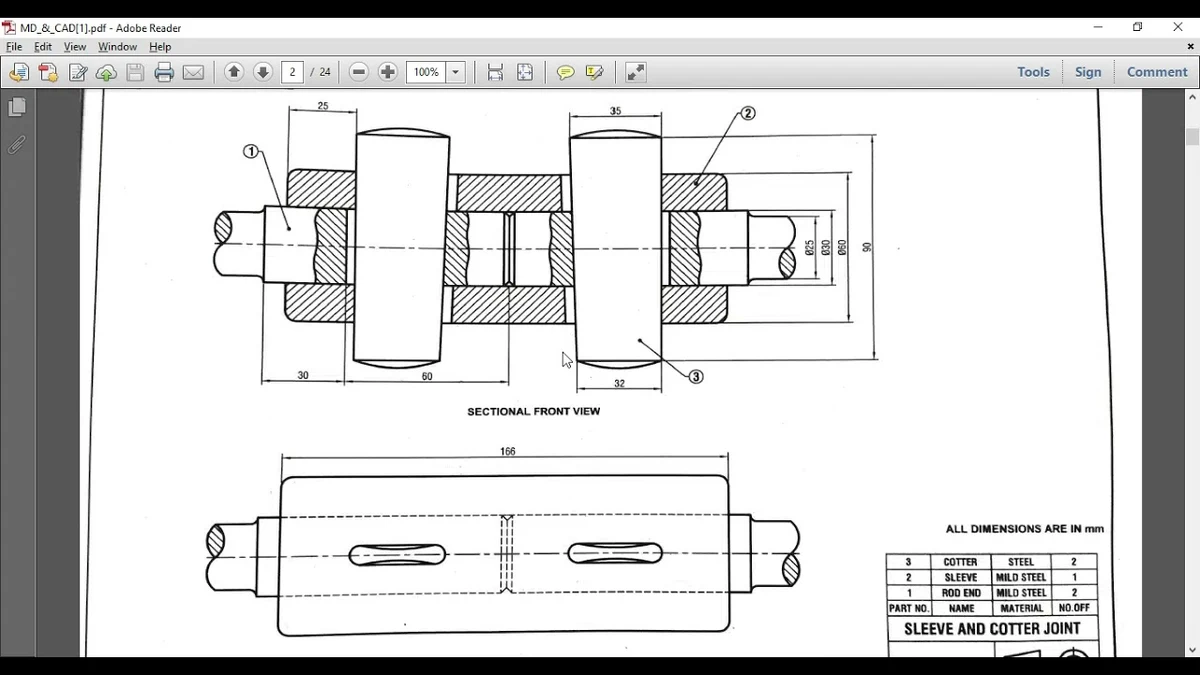Click the Fit width scrolling icon
1200x675 pixels.
(x=495, y=72)
